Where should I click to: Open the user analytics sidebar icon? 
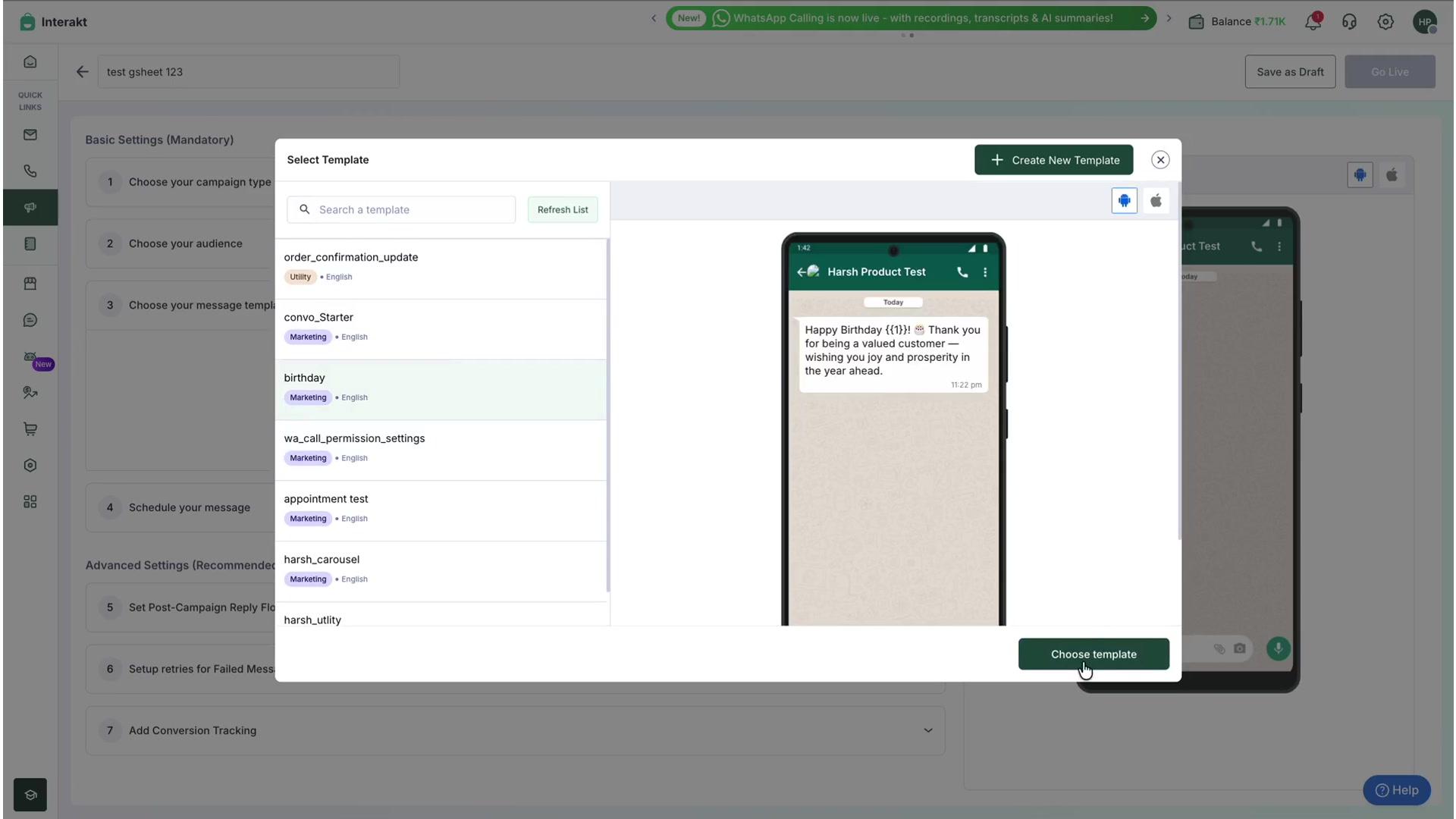pyautogui.click(x=30, y=393)
